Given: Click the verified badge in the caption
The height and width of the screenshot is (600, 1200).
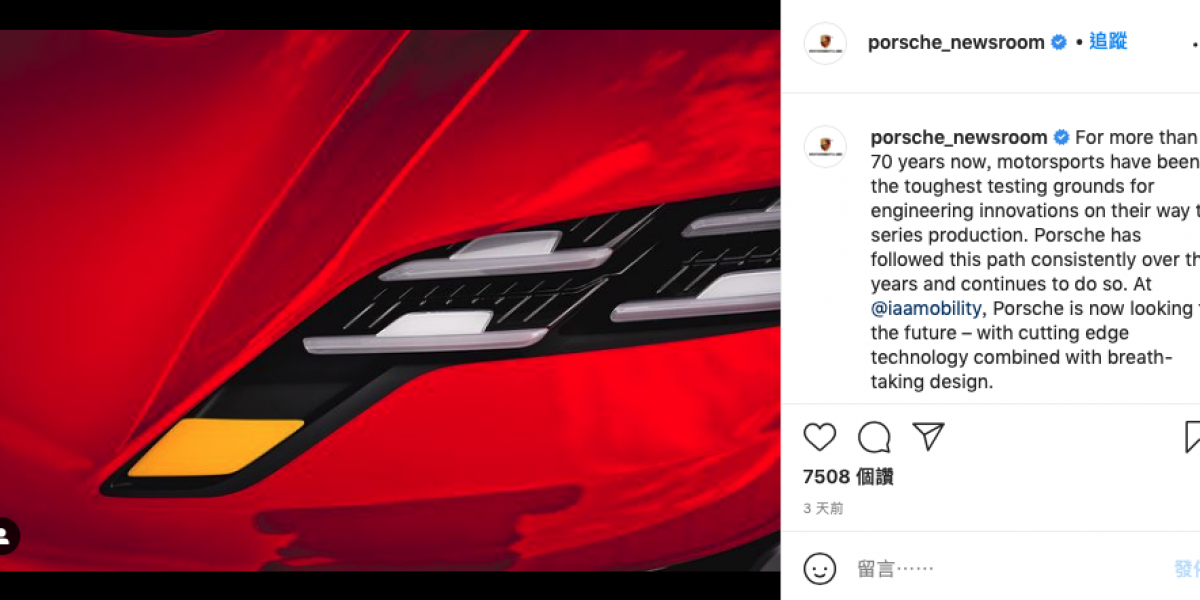Looking at the screenshot, I should click(1062, 138).
